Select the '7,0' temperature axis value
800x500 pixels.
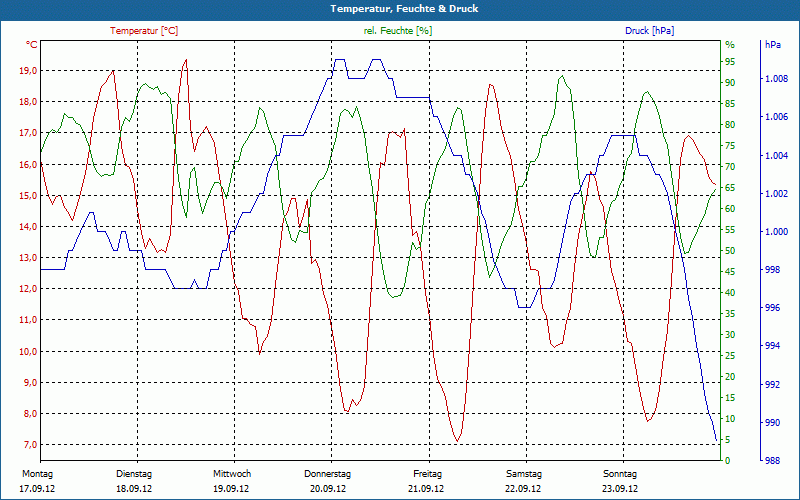pyautogui.click(x=30, y=445)
